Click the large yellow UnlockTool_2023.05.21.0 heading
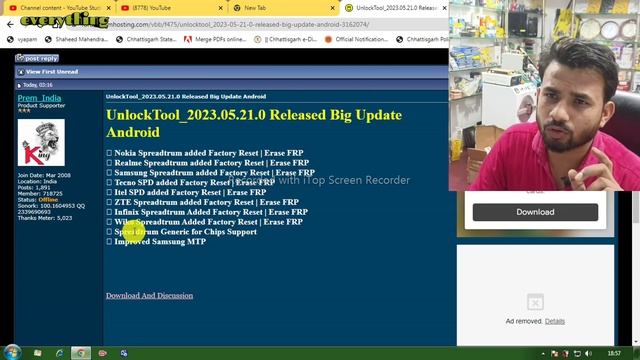640x360 pixels. [x=254, y=123]
